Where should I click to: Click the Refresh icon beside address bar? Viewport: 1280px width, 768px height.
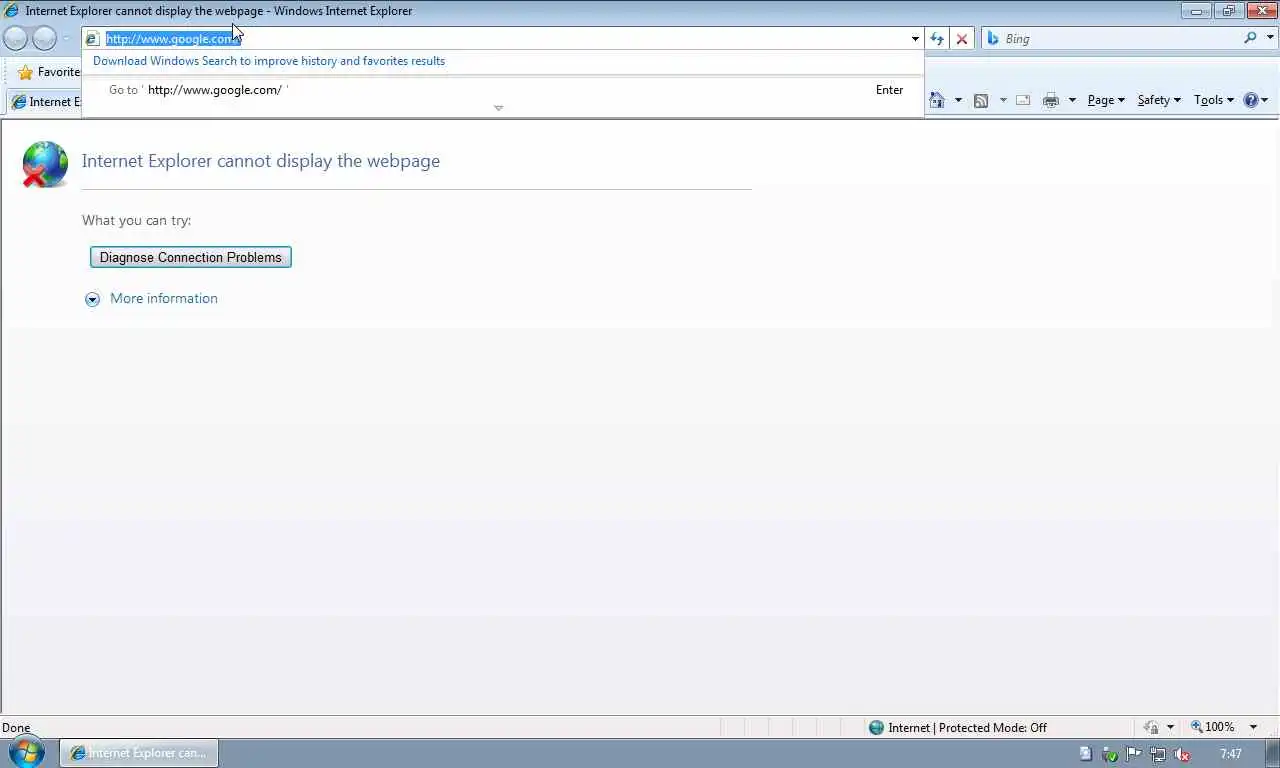point(937,39)
